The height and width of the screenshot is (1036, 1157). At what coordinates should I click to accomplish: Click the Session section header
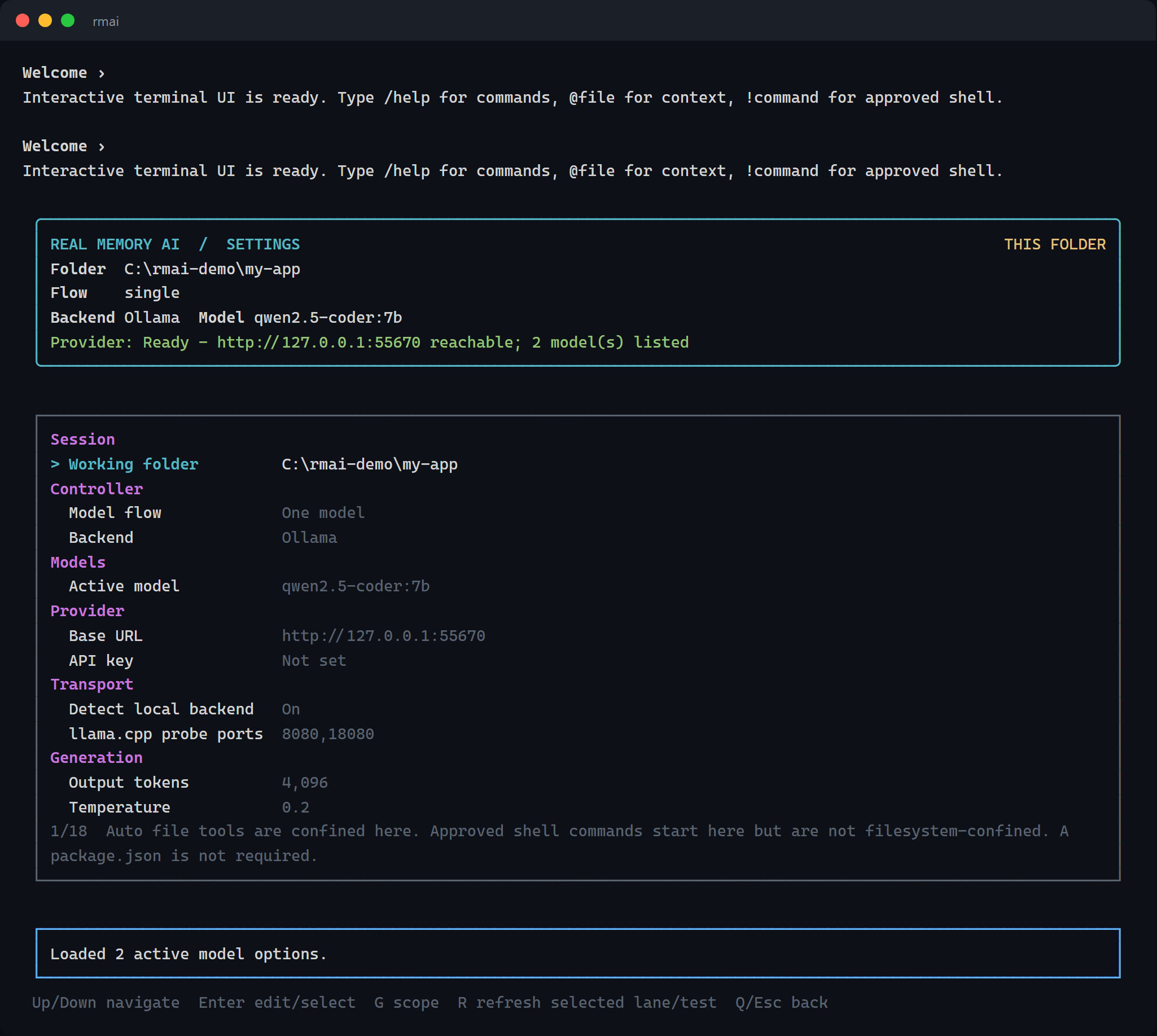point(82,440)
